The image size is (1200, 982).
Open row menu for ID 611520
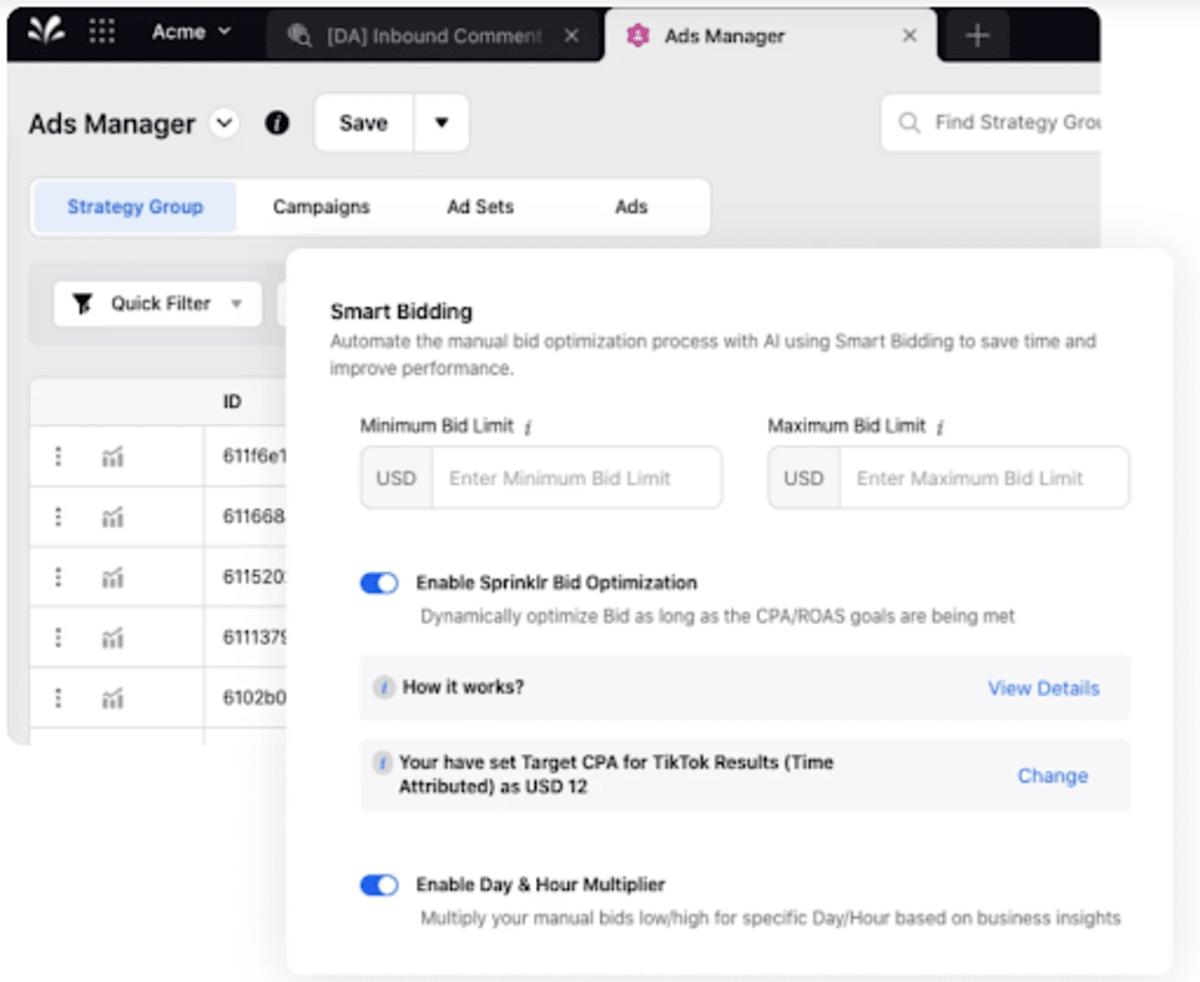coord(58,578)
